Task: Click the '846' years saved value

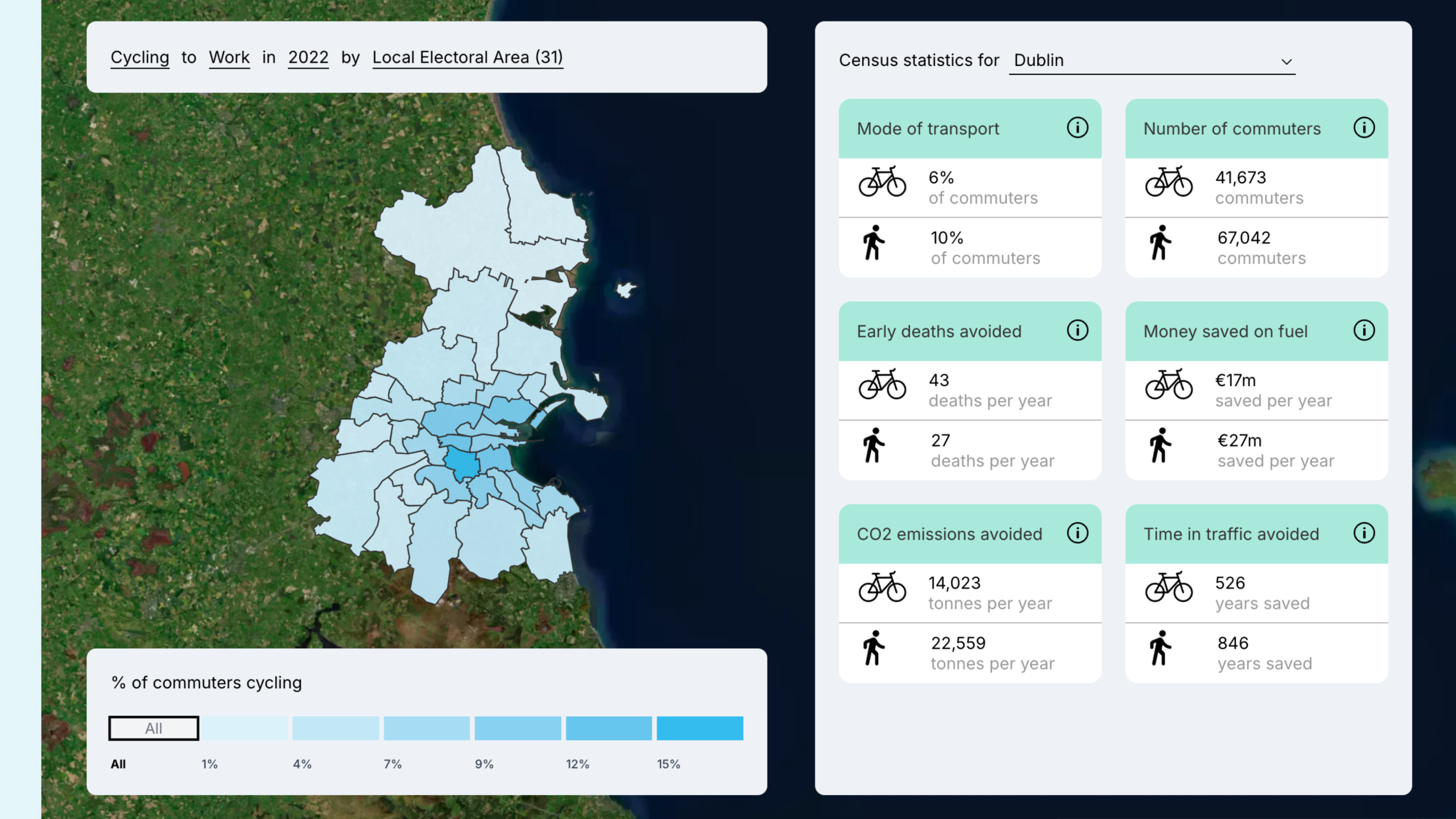Action: (1233, 643)
